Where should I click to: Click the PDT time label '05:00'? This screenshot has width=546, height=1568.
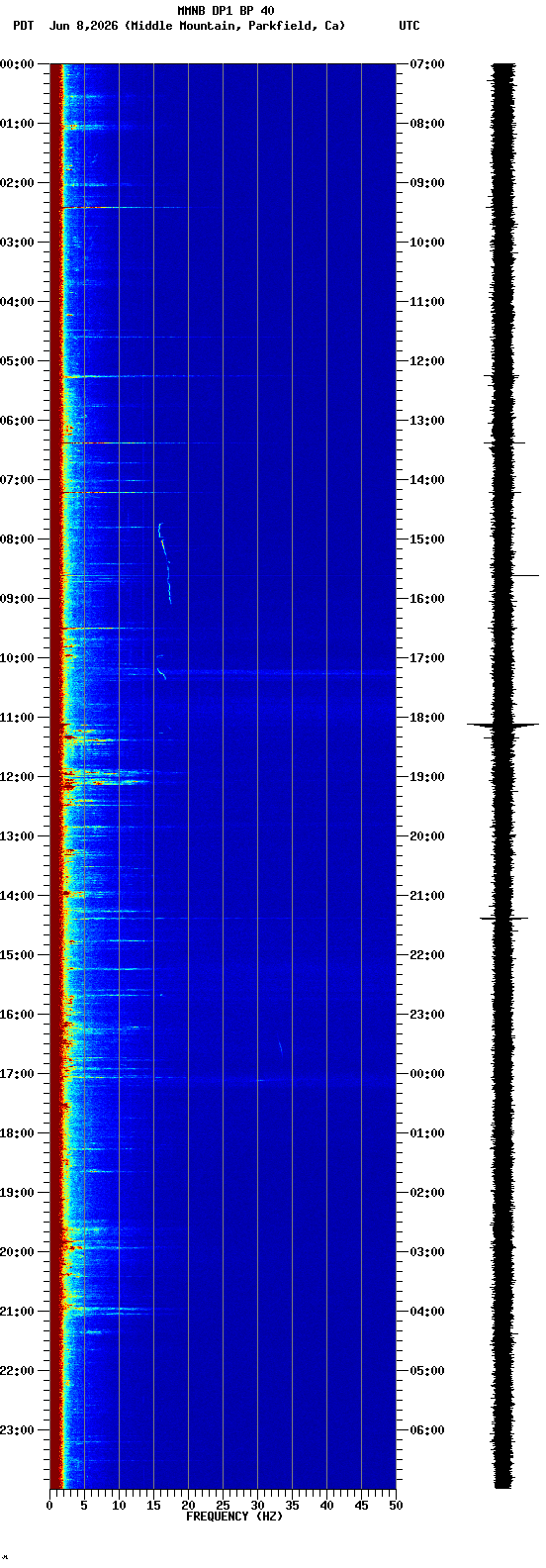coord(18,361)
